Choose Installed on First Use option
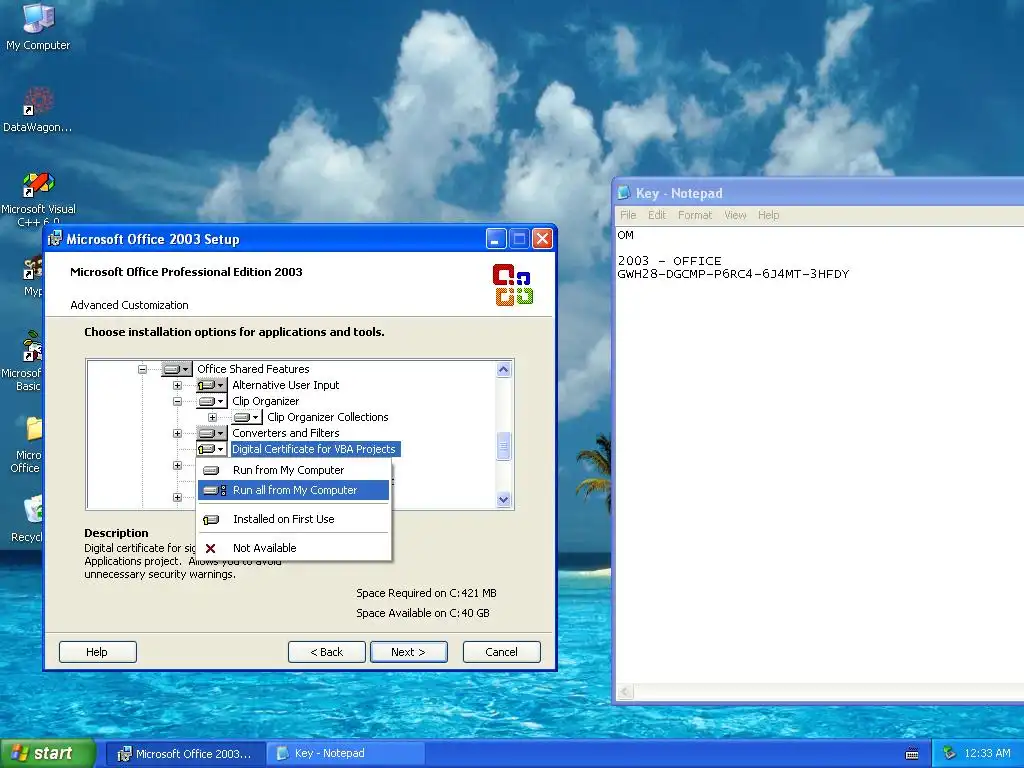Viewport: 1024px width, 768px height. [293, 519]
